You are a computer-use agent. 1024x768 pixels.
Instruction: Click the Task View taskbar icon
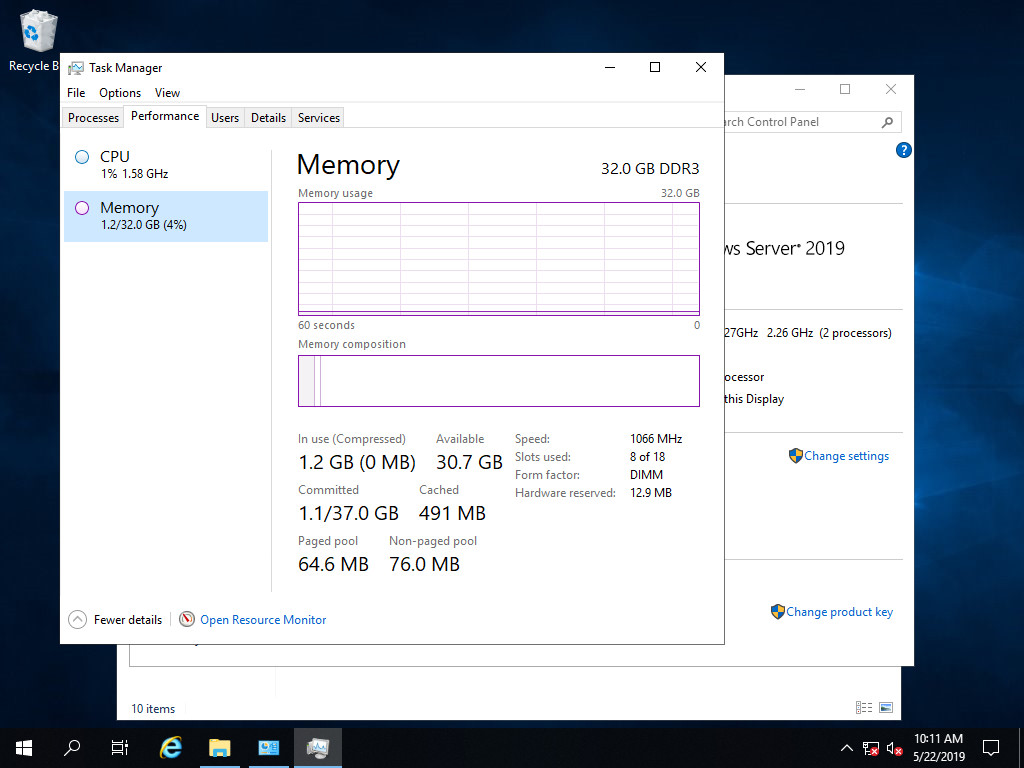pyautogui.click(x=120, y=747)
